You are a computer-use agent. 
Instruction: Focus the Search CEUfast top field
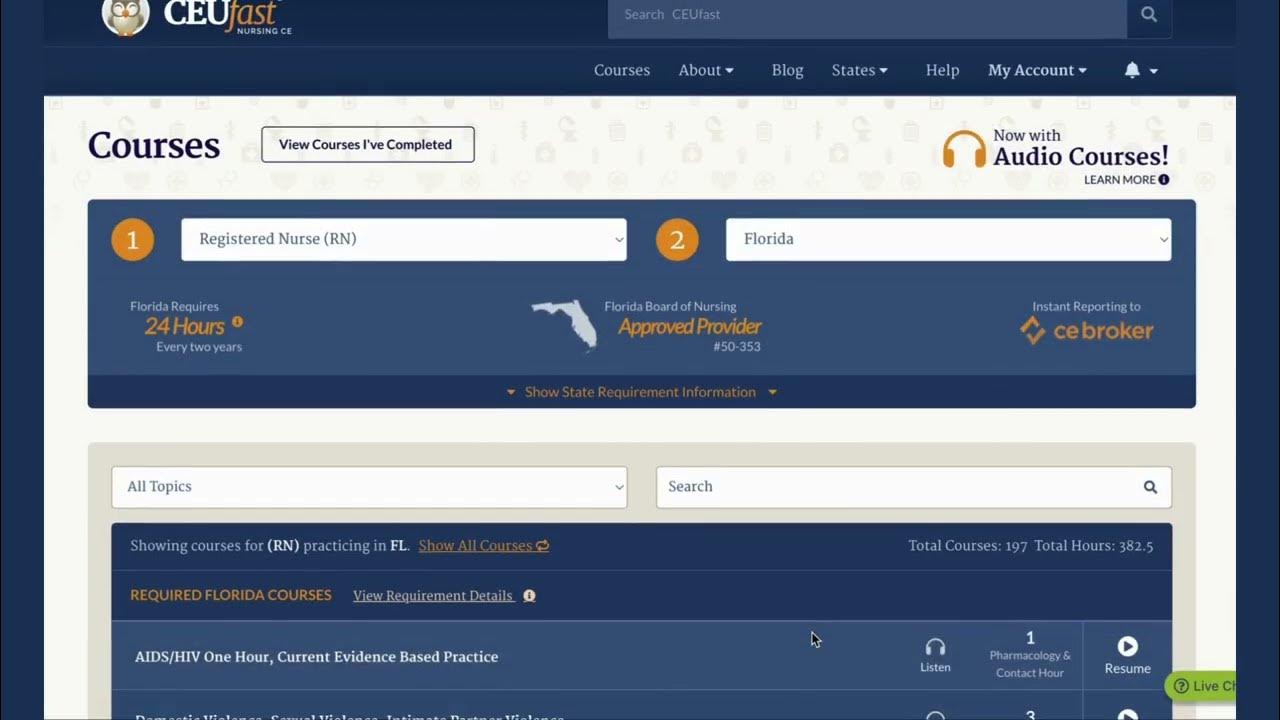pos(867,15)
